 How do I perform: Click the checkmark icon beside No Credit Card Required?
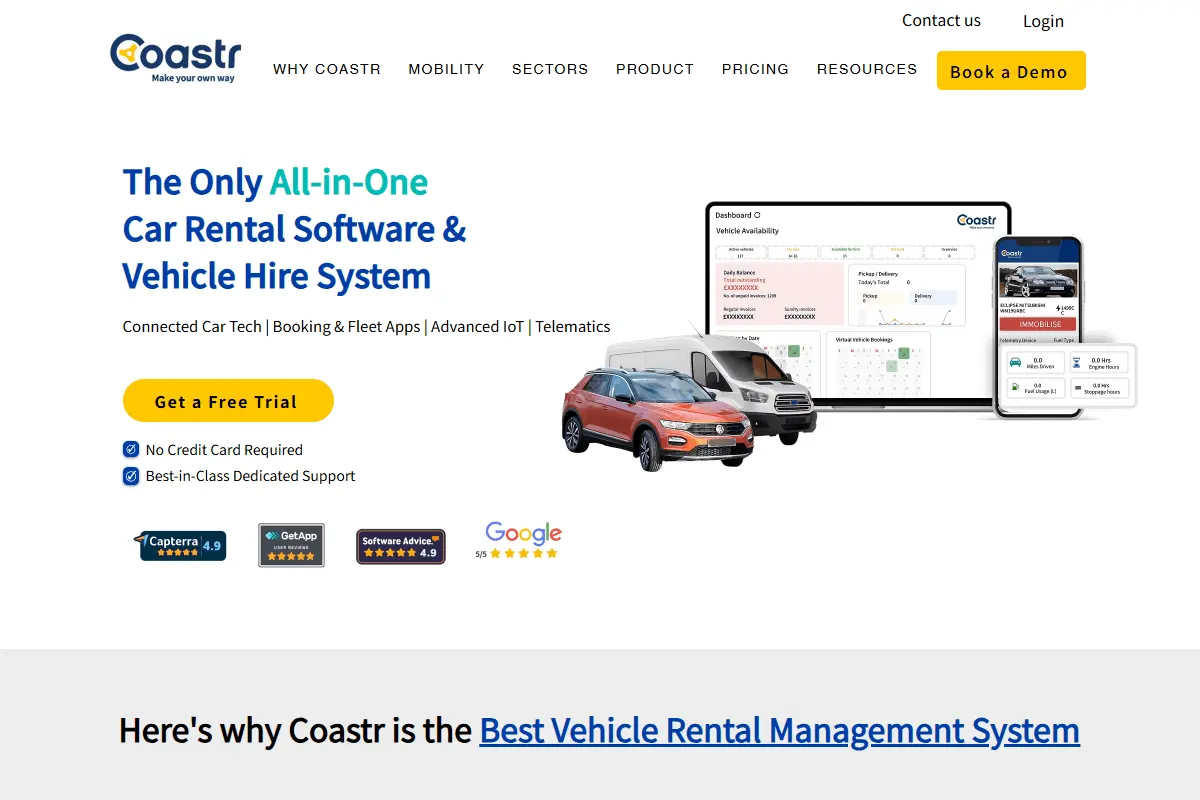click(130, 450)
